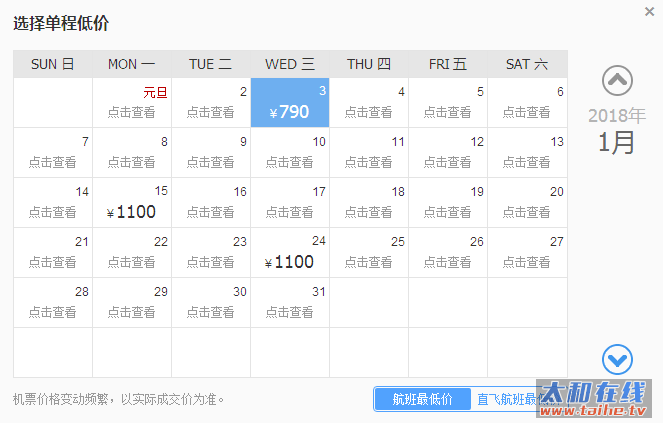Viewport: 663px width, 423px height.
Task: Check price for January 4
Action: pyautogui.click(x=369, y=102)
